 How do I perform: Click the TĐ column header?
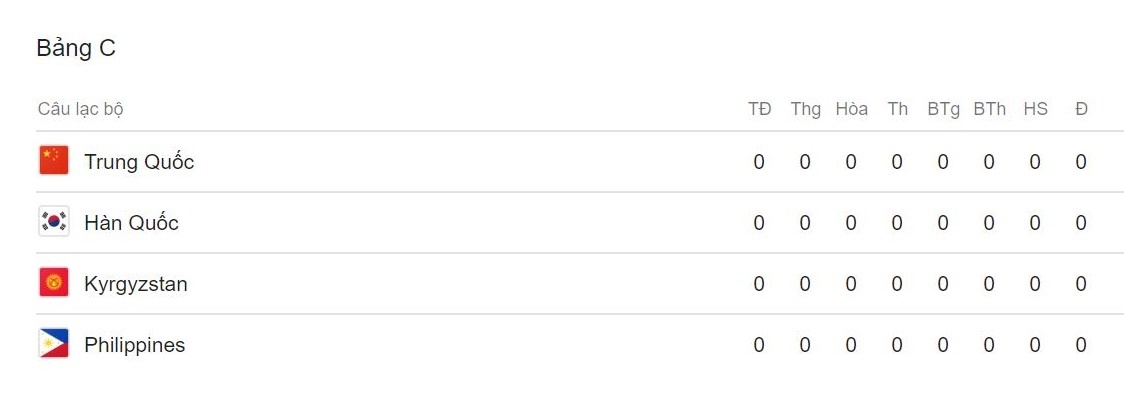[759, 109]
